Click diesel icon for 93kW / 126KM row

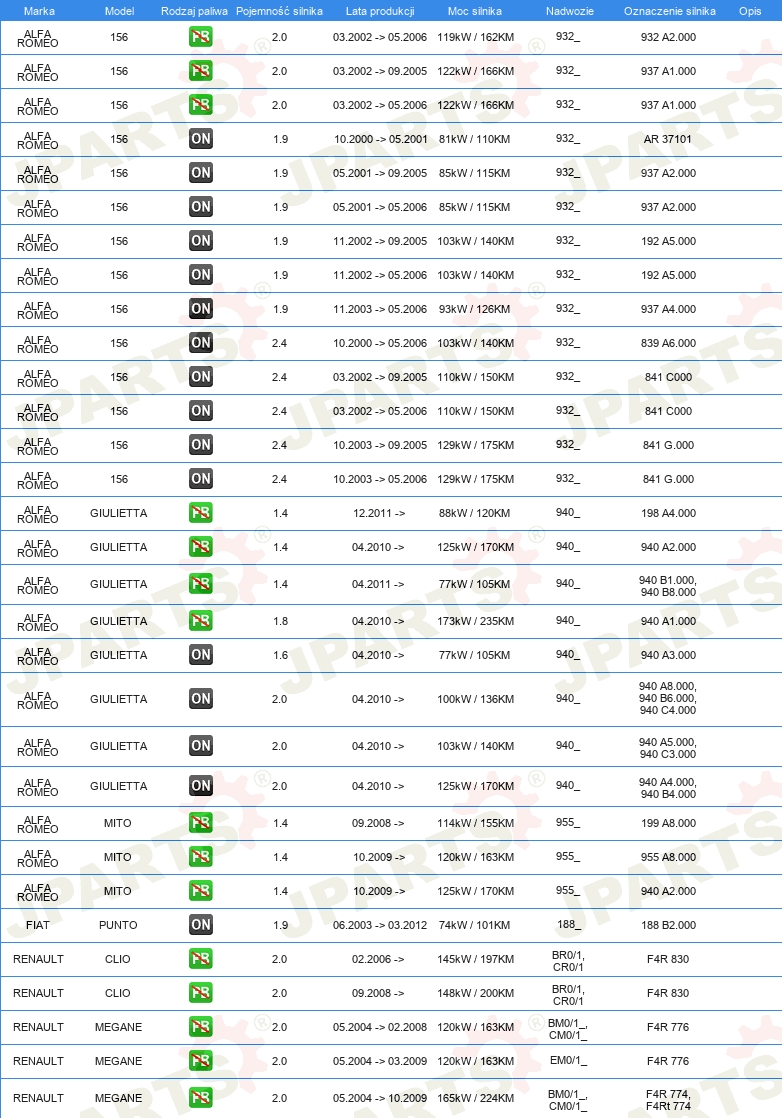201,309
